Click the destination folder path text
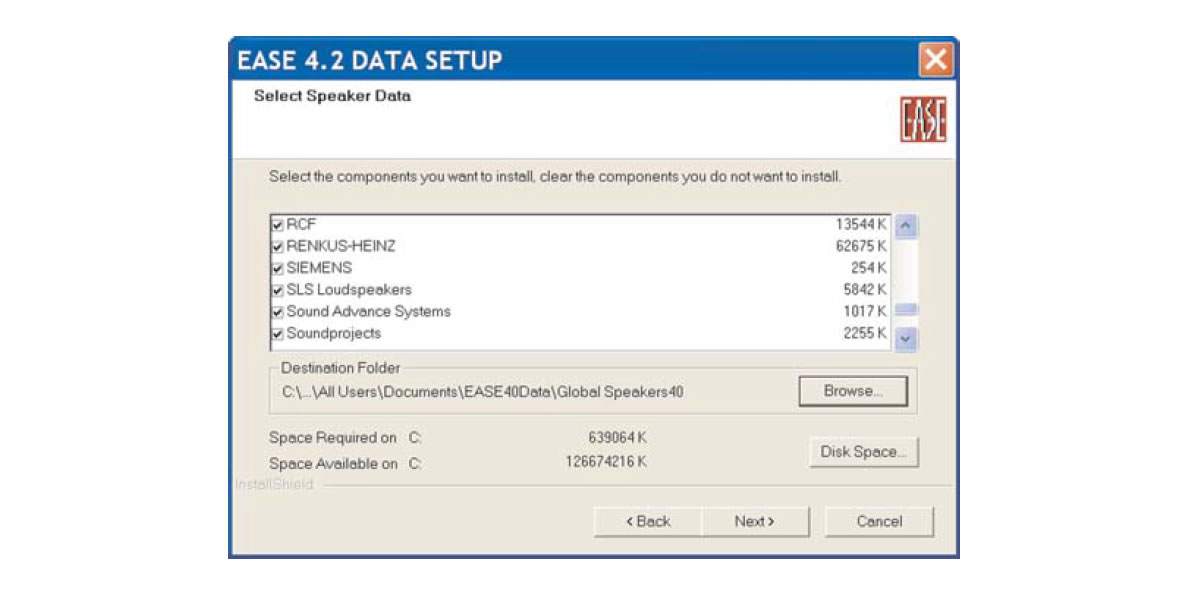 483,392
